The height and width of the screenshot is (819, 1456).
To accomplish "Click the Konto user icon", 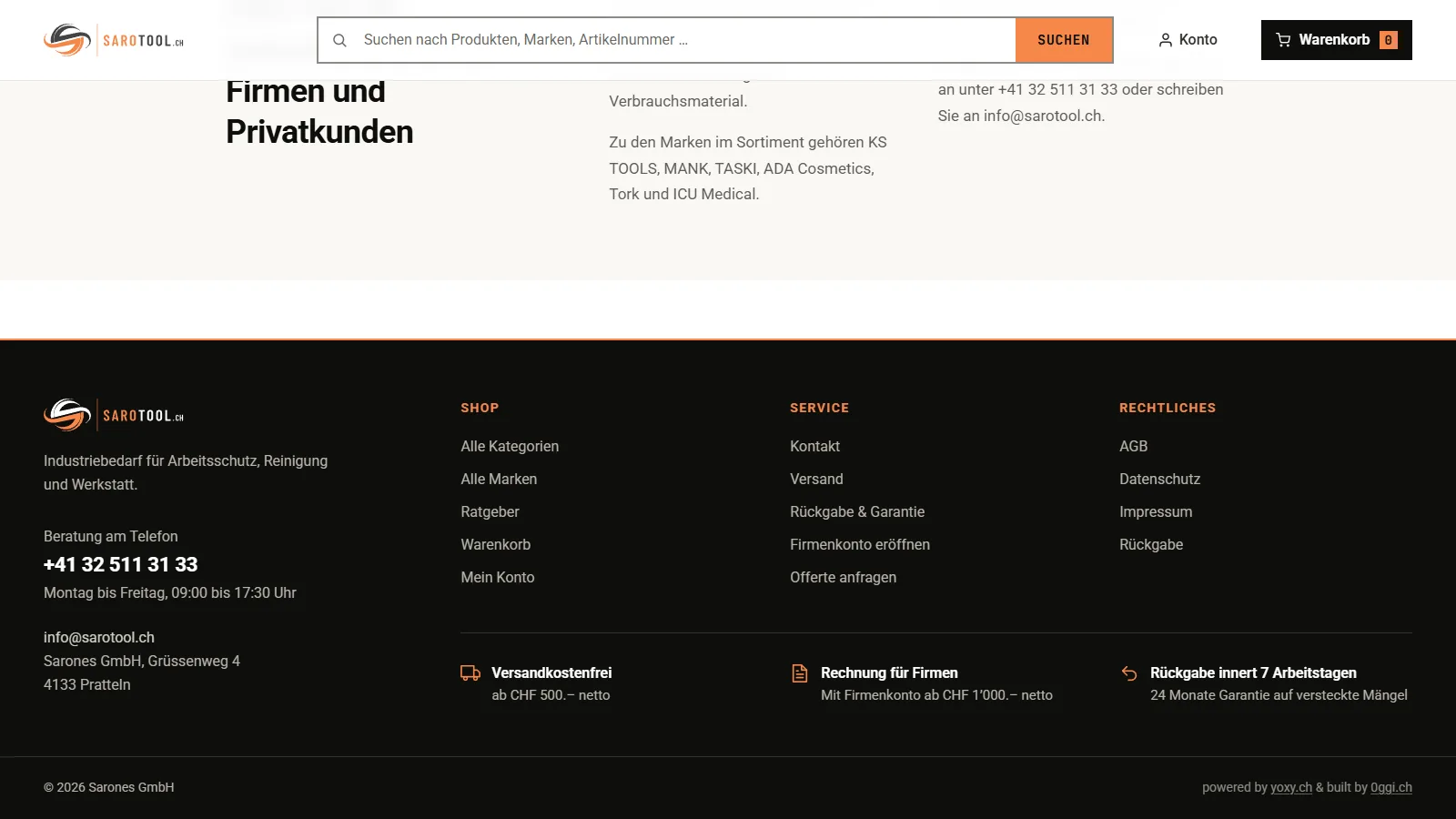I will 1165,40.
